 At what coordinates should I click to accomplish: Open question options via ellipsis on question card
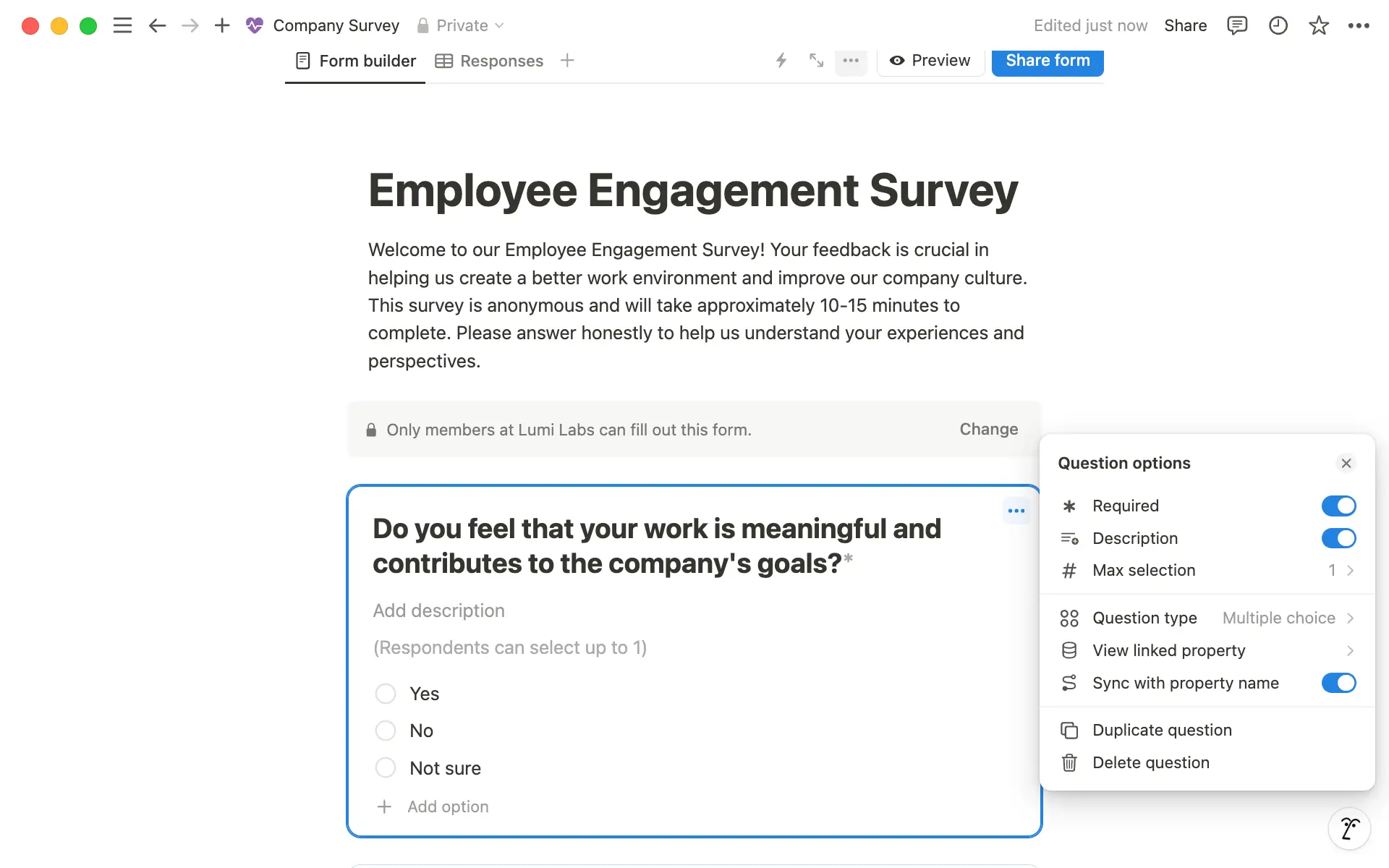coord(1016,511)
